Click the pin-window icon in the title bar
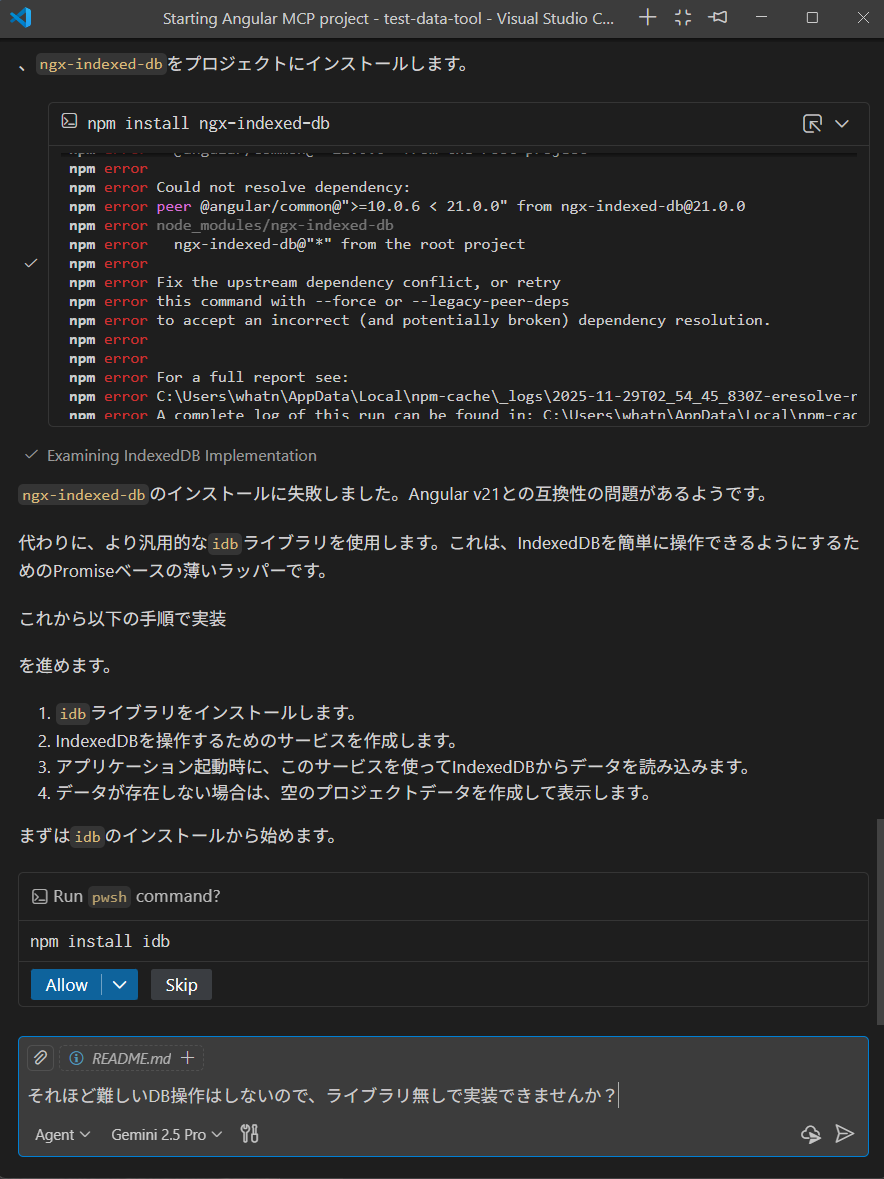884x1179 pixels. pyautogui.click(x=717, y=17)
